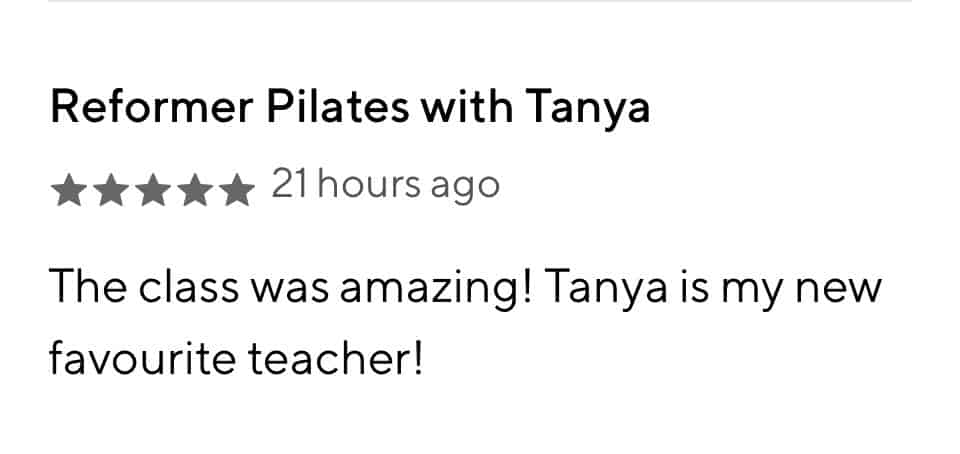Open the "Reformer Pilates with Tanya" review title
Image resolution: width=960 pixels, height=454 pixels.
click(350, 108)
